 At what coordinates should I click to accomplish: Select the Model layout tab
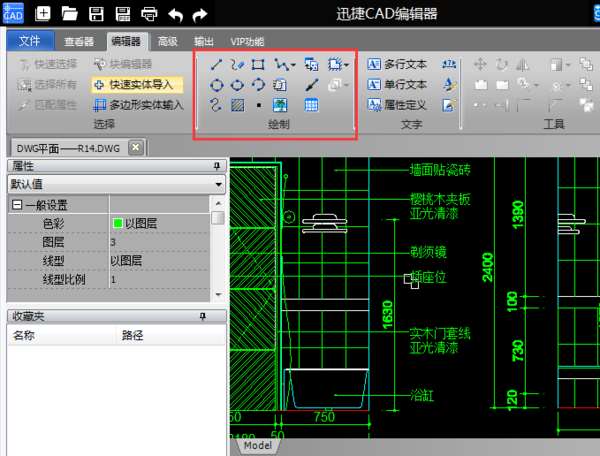click(258, 445)
